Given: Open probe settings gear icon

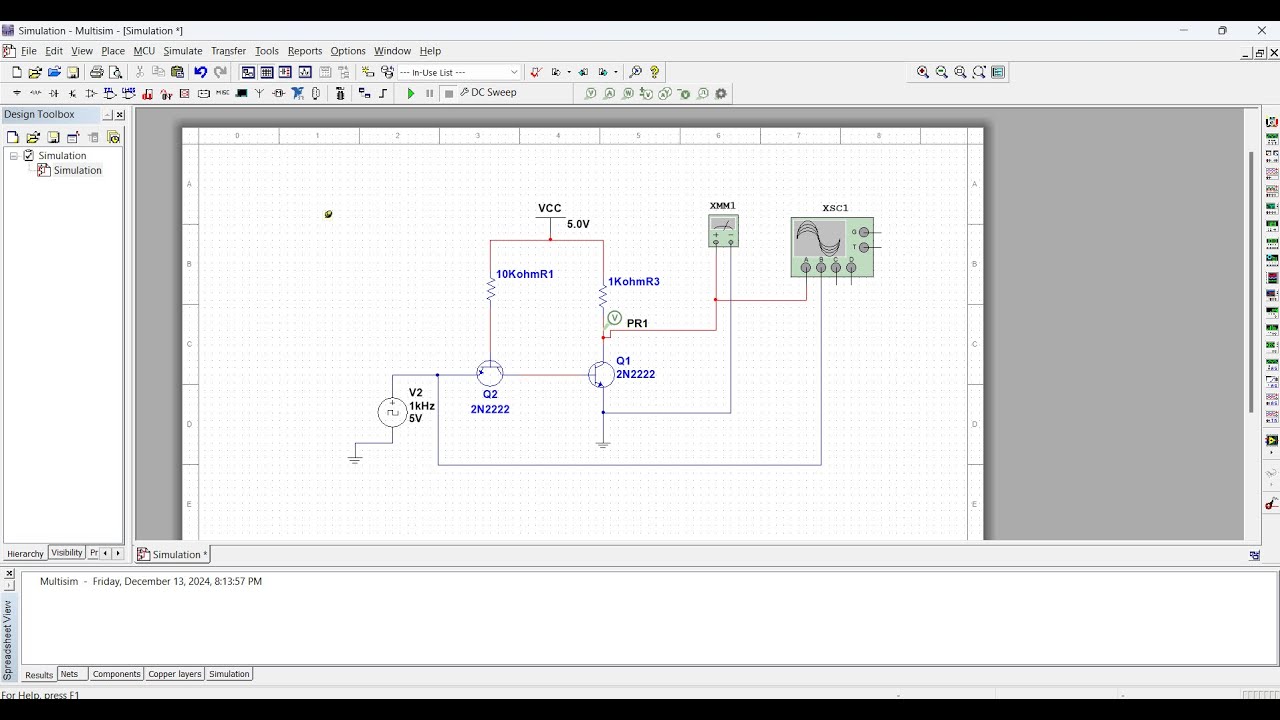Looking at the screenshot, I should [x=721, y=94].
